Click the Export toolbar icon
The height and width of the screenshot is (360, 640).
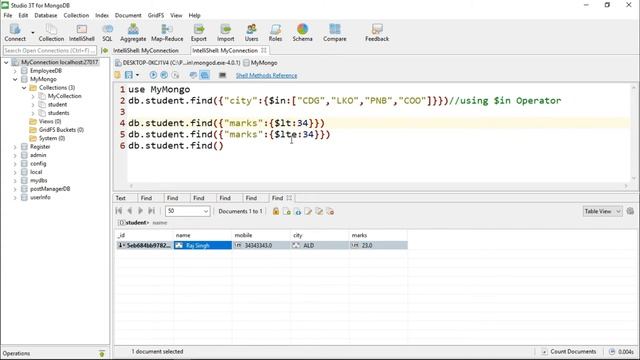(199, 32)
